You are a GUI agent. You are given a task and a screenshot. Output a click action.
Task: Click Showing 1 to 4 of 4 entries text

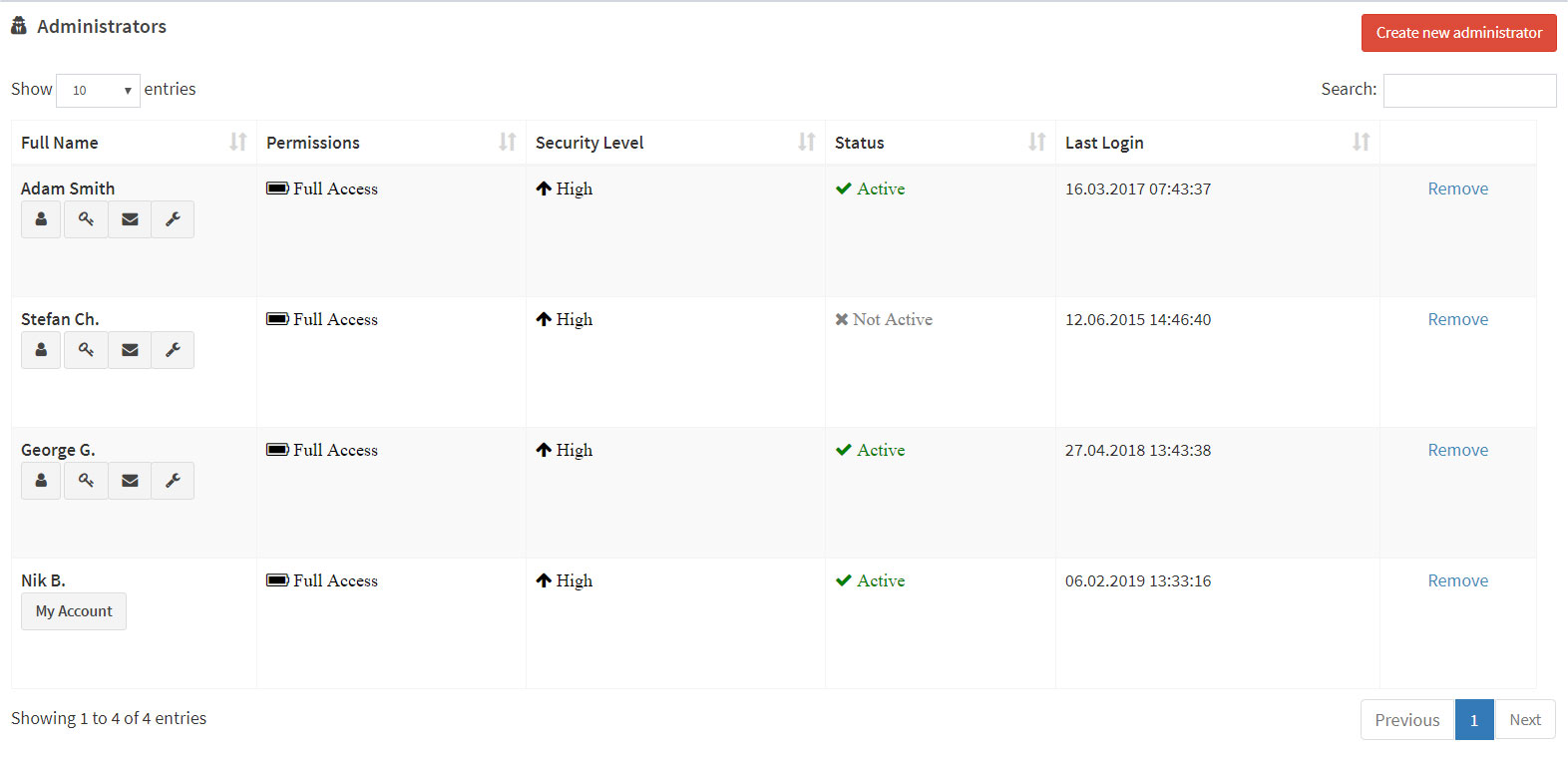109,718
